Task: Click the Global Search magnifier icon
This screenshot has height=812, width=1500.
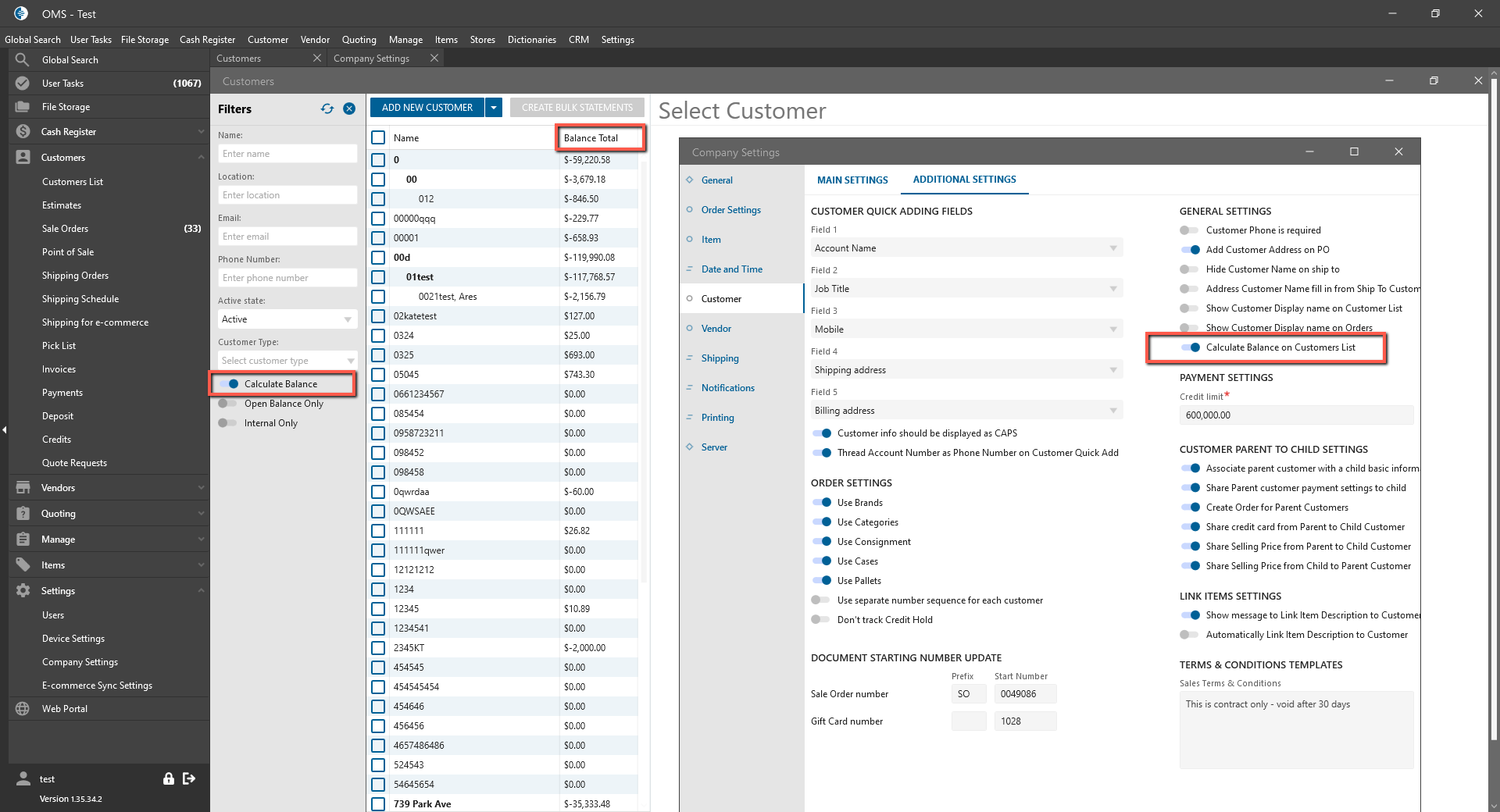Action: 23,59
